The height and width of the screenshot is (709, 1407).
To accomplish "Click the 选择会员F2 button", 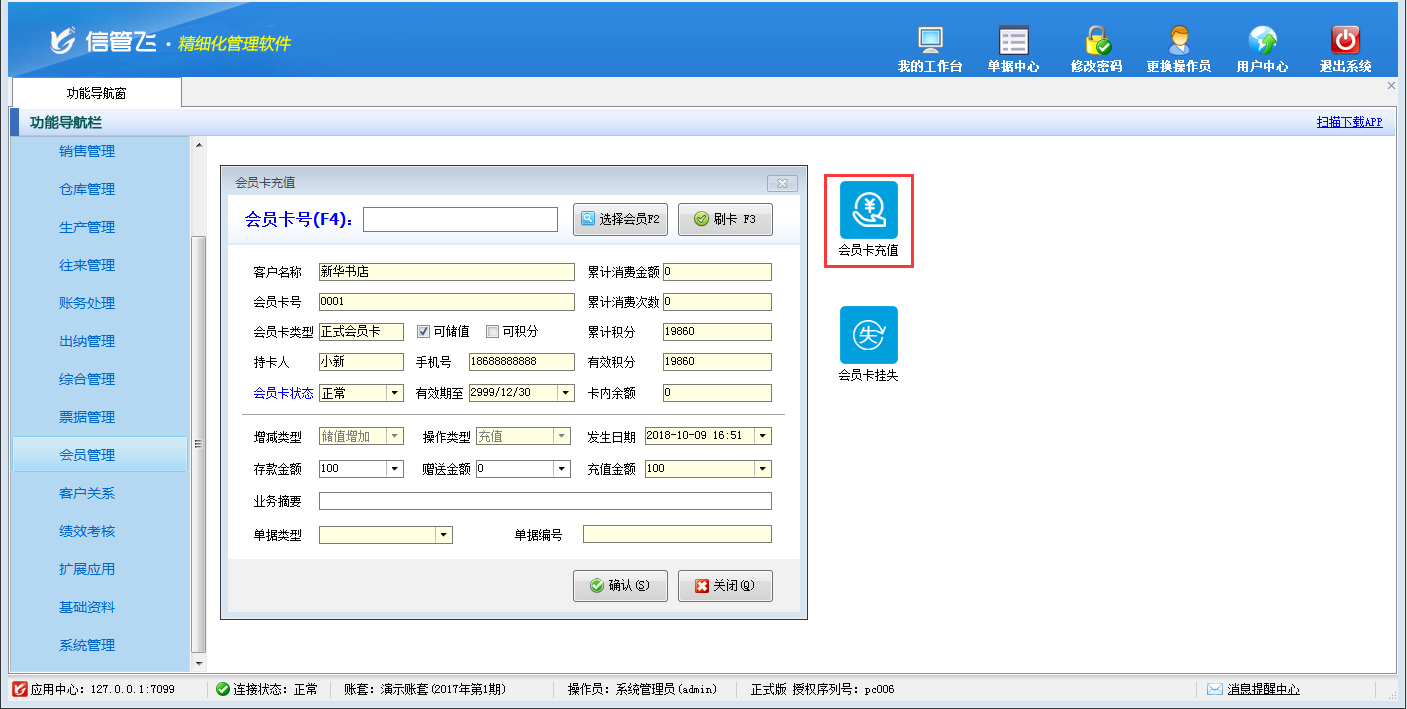I will [x=620, y=219].
